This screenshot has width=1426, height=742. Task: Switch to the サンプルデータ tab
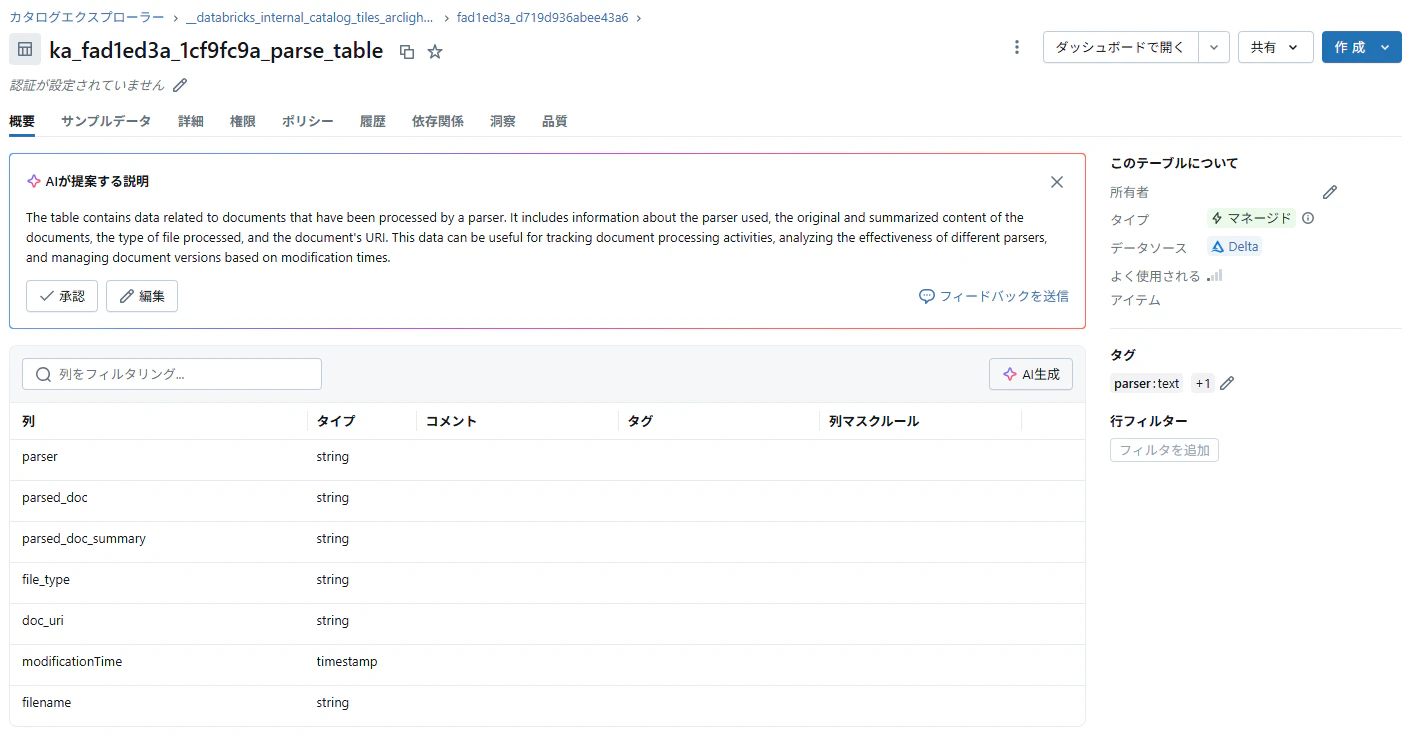pos(106,121)
